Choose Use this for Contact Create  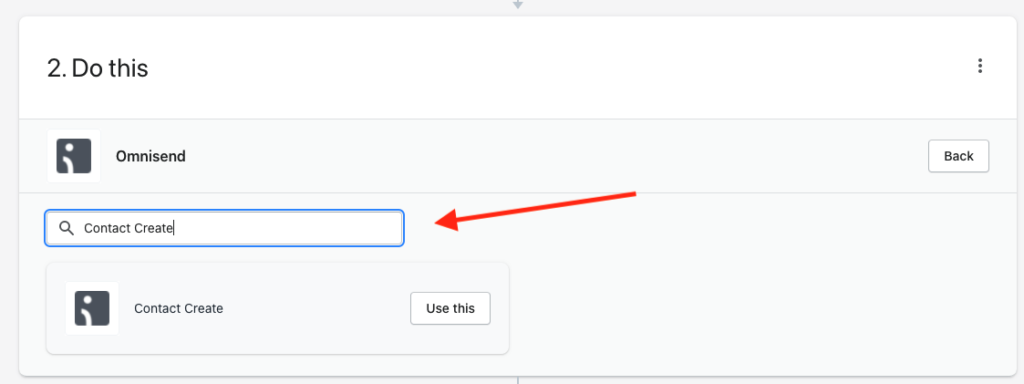pyautogui.click(x=450, y=308)
